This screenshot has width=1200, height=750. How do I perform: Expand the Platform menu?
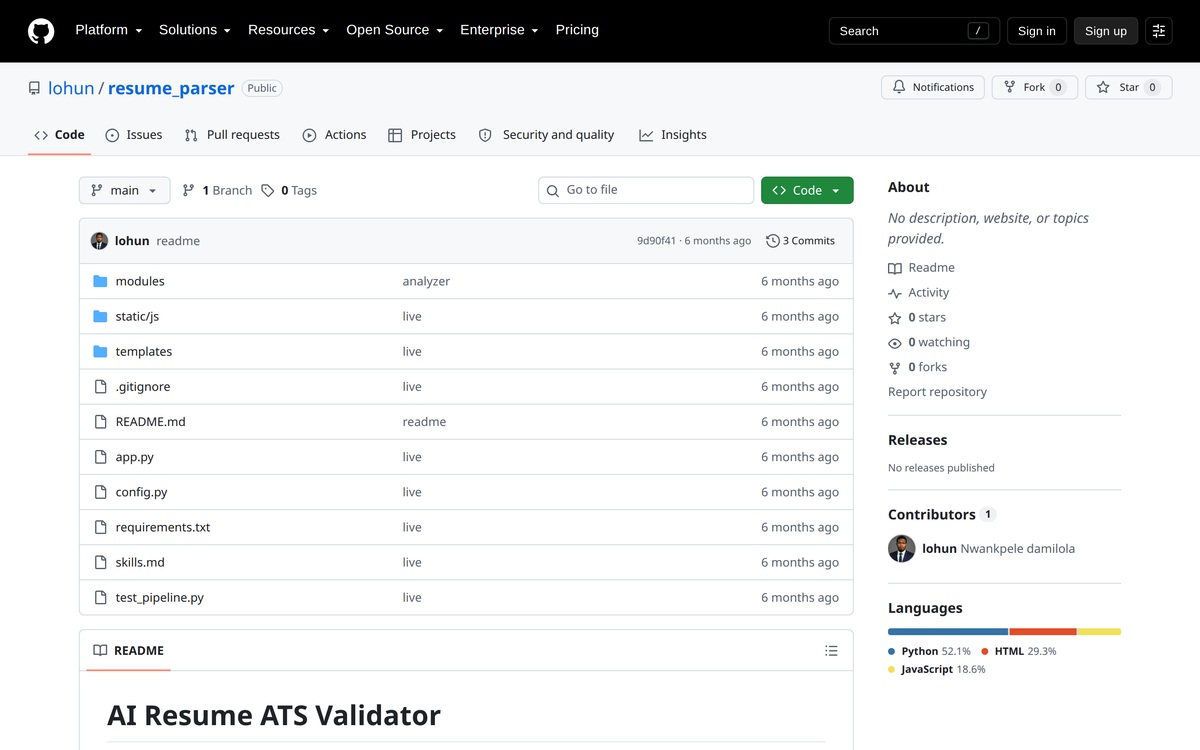pyautogui.click(x=109, y=30)
